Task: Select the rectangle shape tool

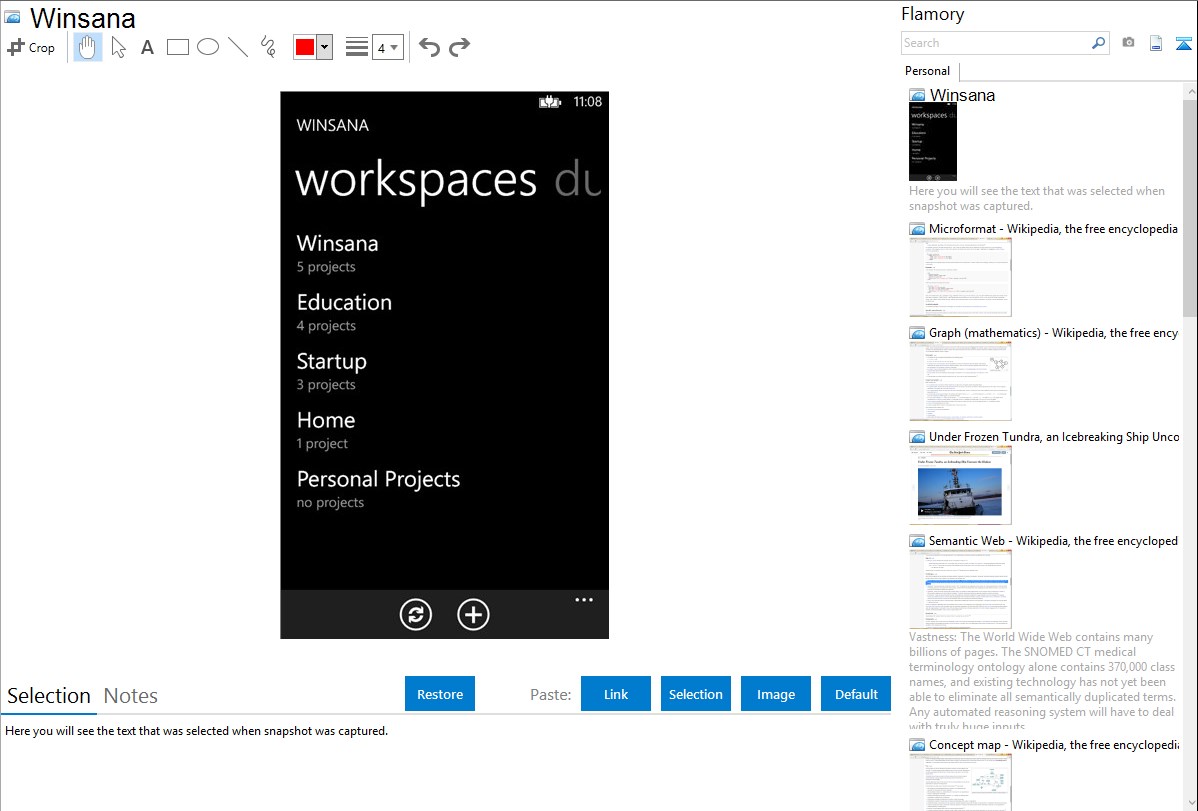Action: tap(178, 47)
